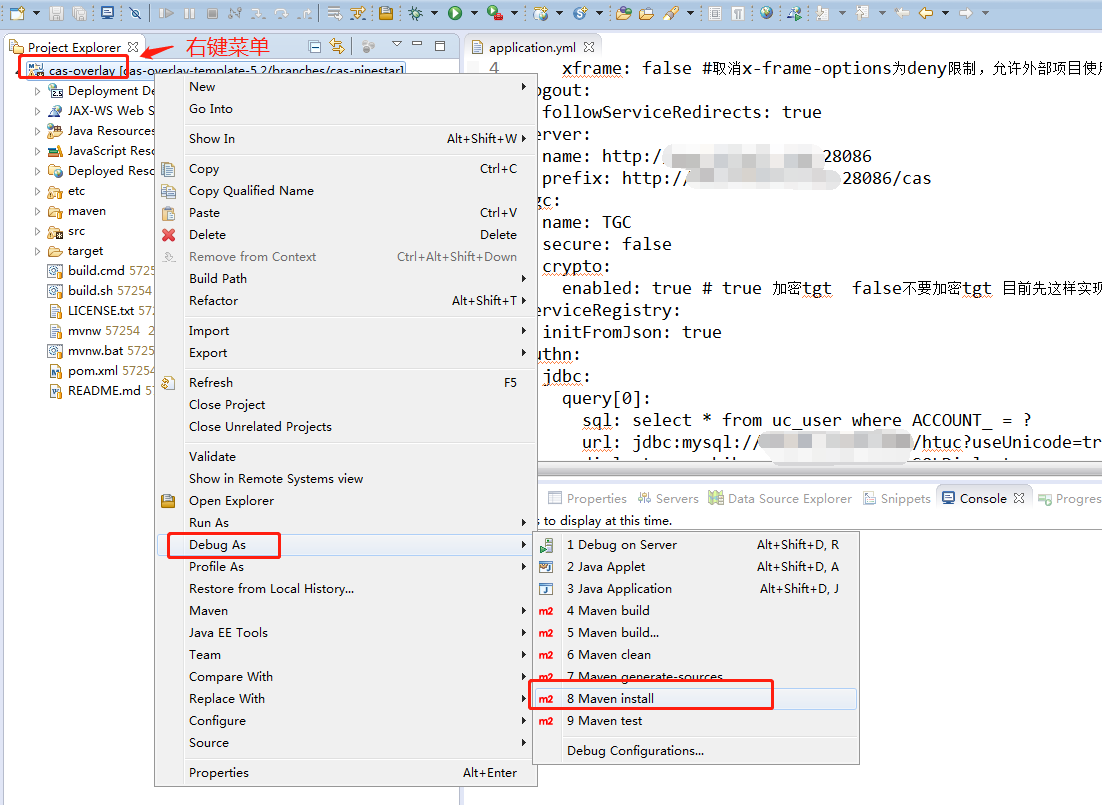Click the Open Type folder icon in toolbar
This screenshot has width=1102, height=805.
click(623, 13)
